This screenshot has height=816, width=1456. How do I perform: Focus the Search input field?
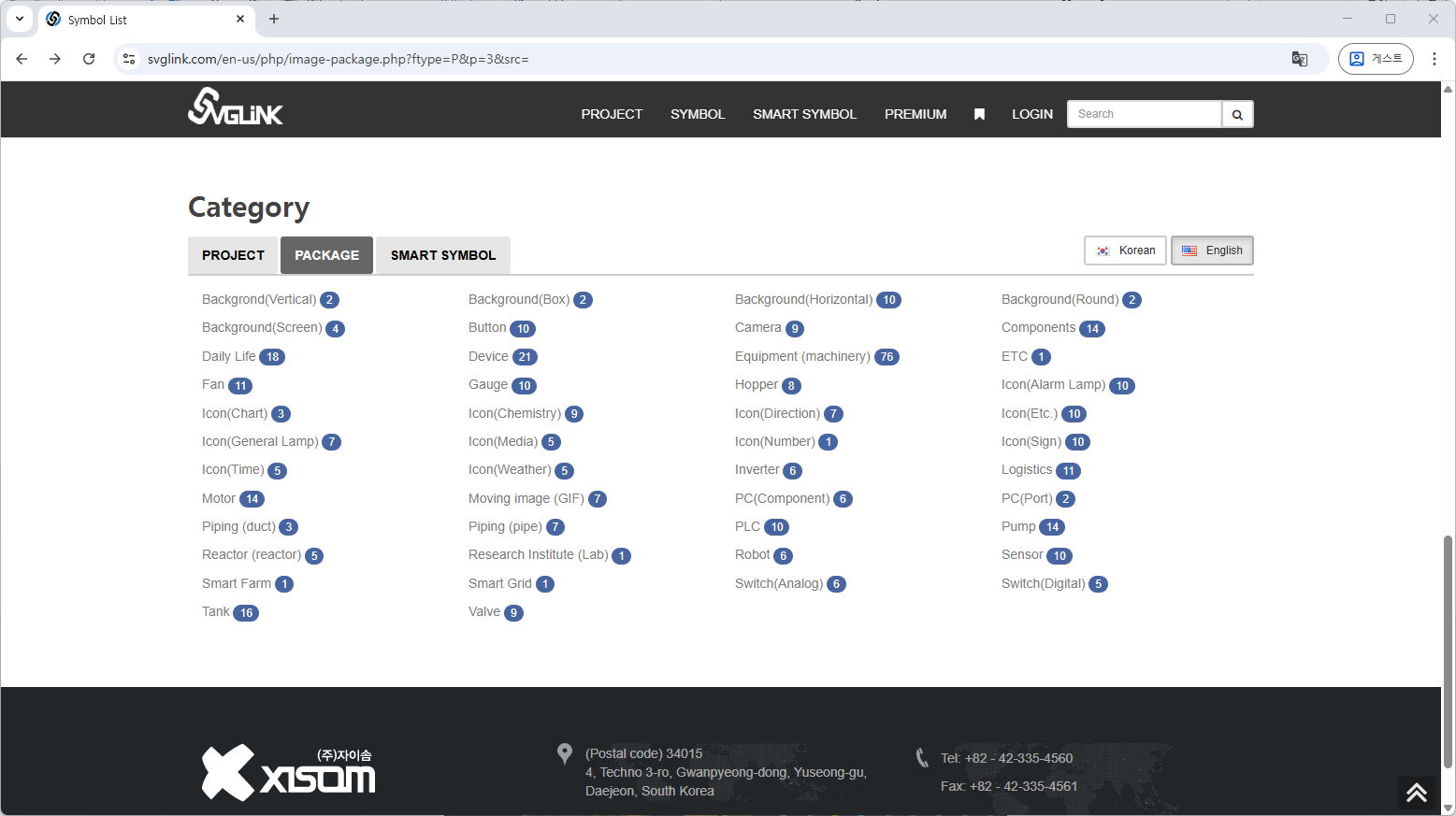click(1144, 114)
